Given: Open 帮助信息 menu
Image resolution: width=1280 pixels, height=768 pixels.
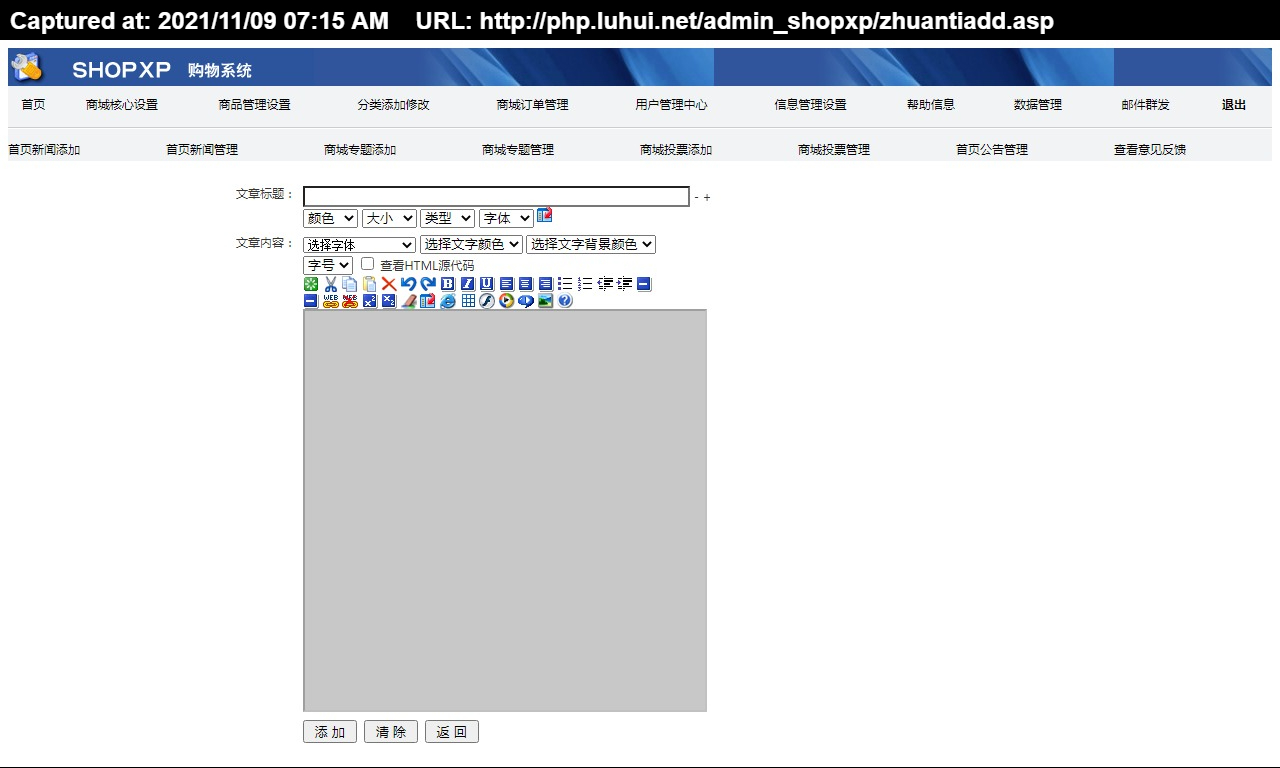Looking at the screenshot, I should [x=931, y=105].
